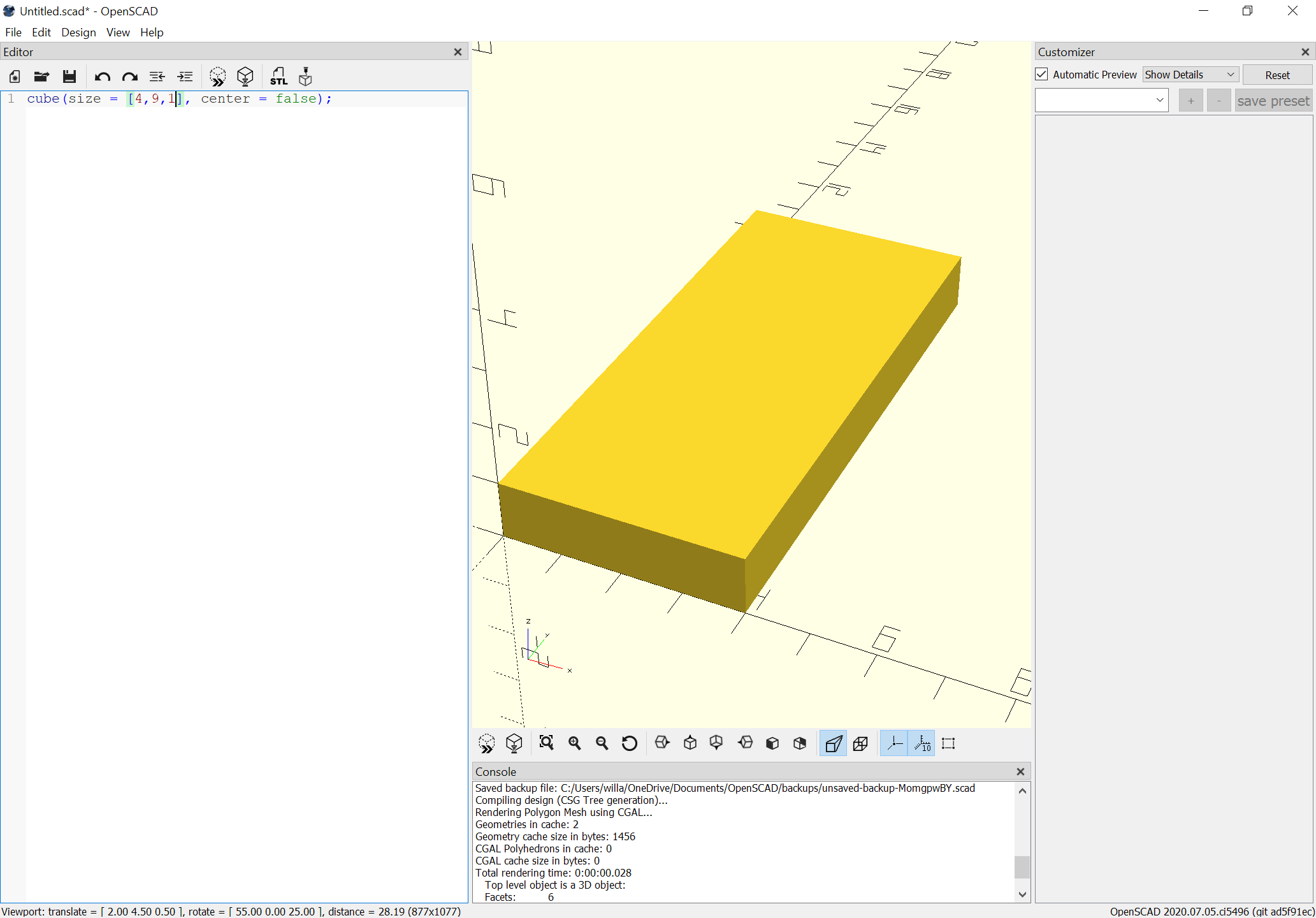
Task: Click the Unindent icon in editor toolbar
Action: [x=157, y=76]
